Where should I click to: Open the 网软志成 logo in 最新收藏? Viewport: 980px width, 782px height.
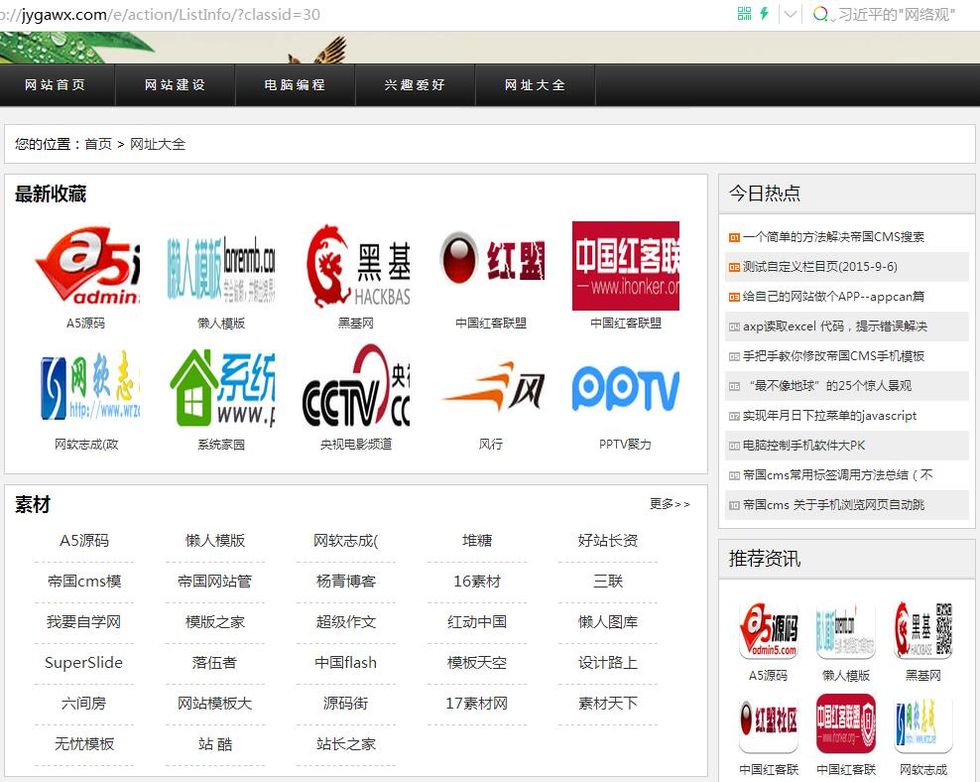[x=86, y=388]
